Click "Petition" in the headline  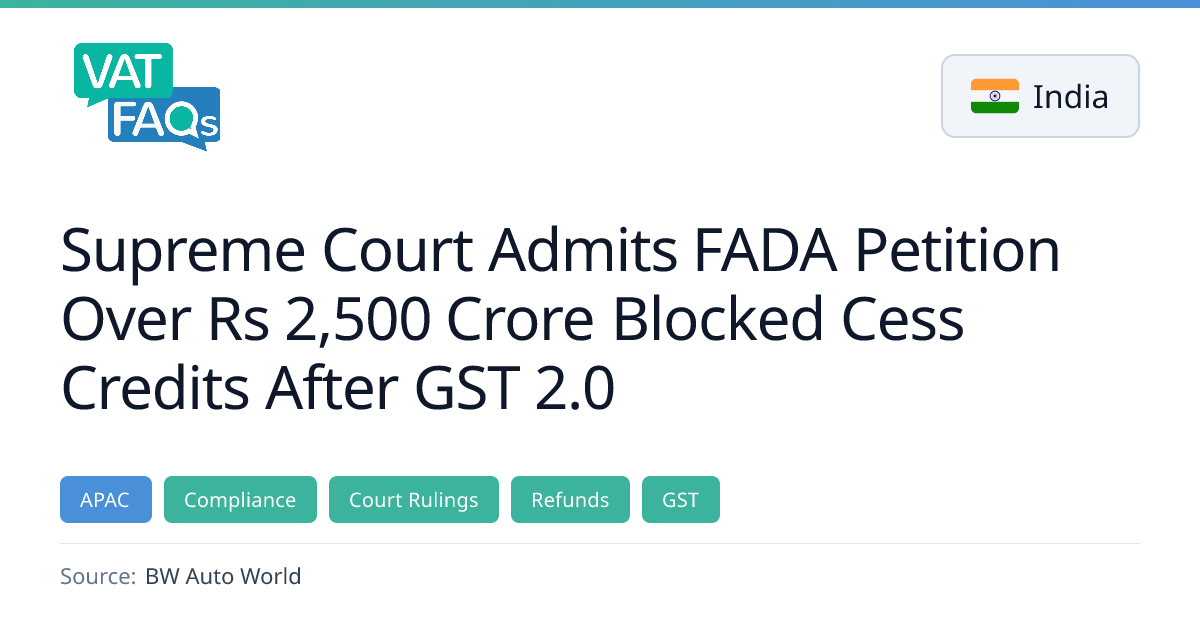(x=960, y=251)
